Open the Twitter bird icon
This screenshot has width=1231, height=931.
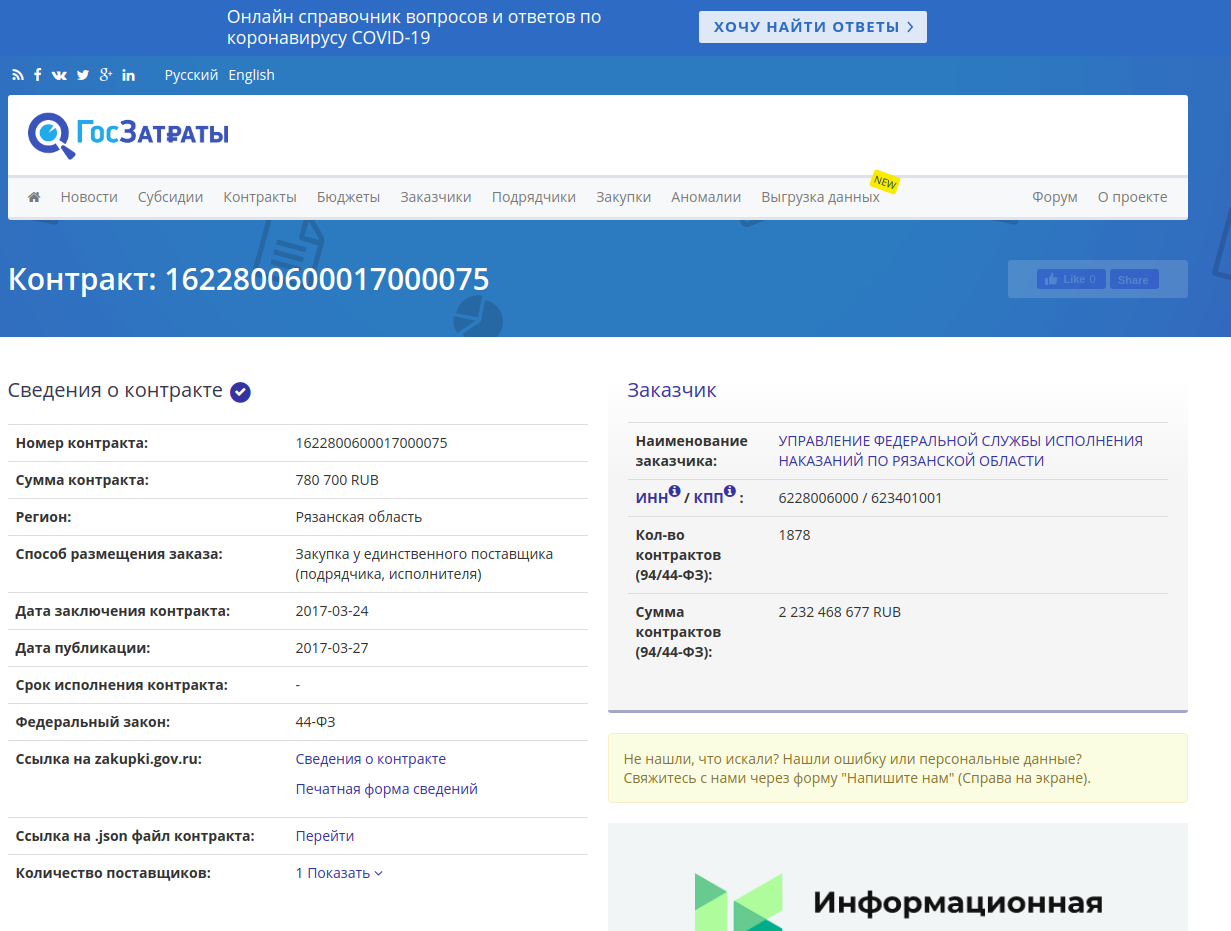[x=83, y=75]
